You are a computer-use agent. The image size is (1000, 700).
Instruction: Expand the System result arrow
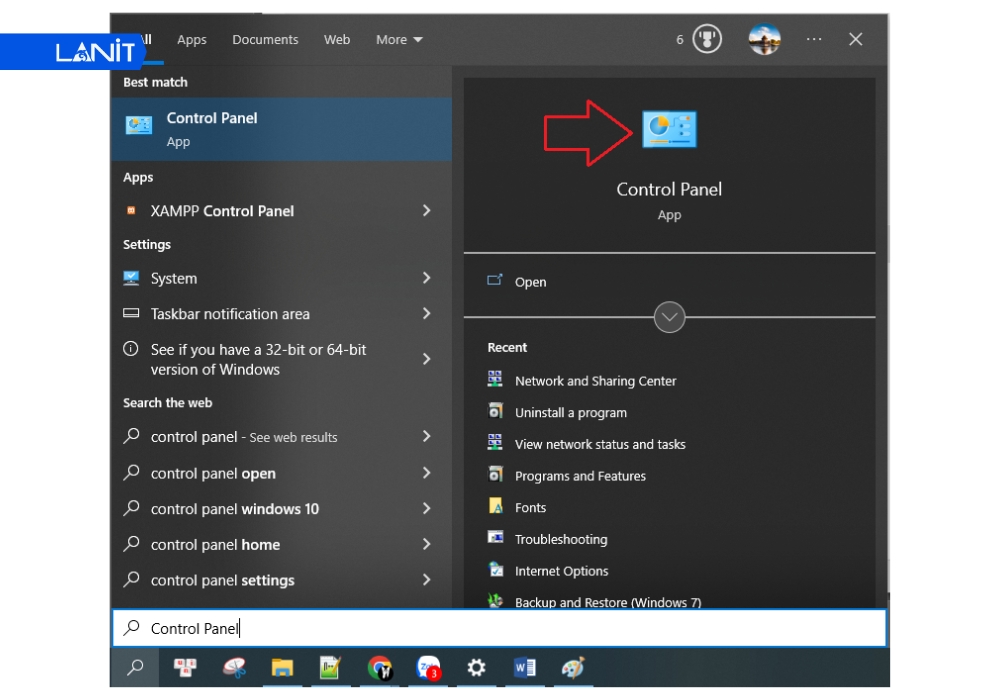[x=427, y=278]
